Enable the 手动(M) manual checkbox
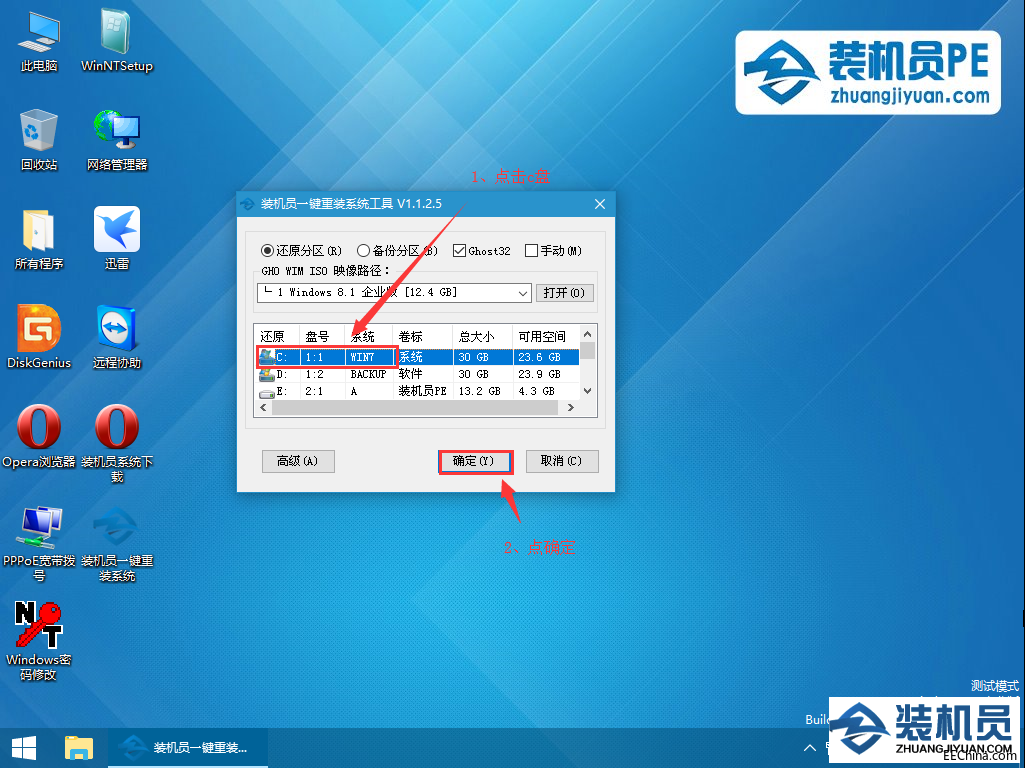The height and width of the screenshot is (768, 1025). (533, 250)
